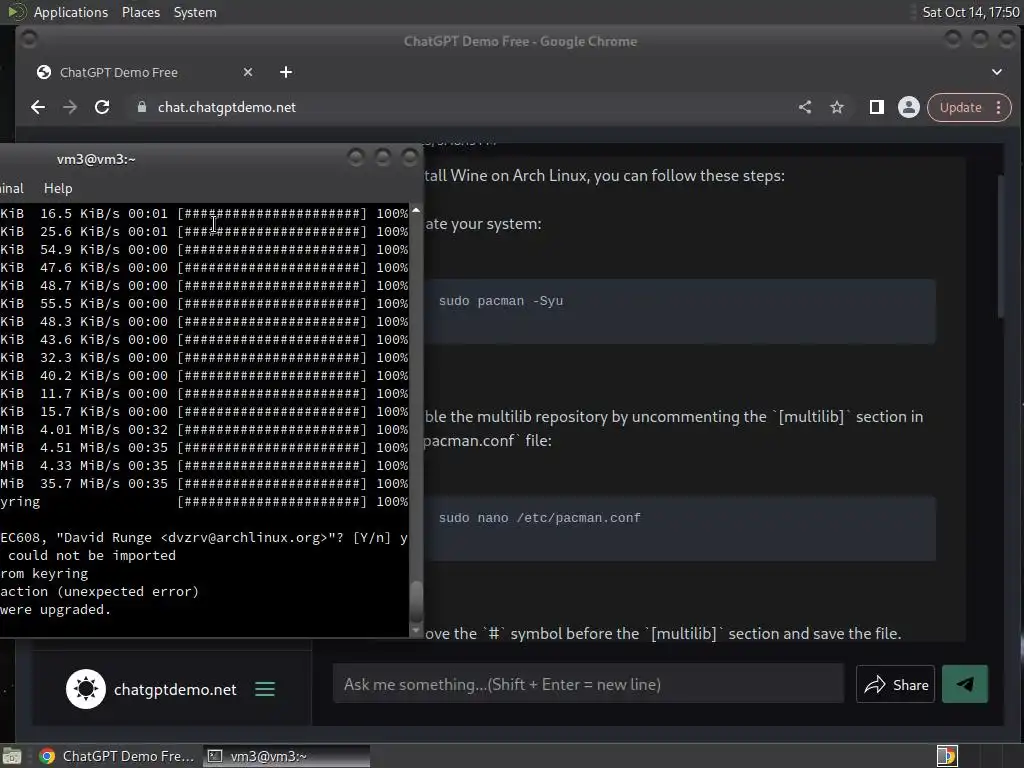Open the terminal Help menu
Viewport: 1024px width, 768px height.
tap(58, 188)
